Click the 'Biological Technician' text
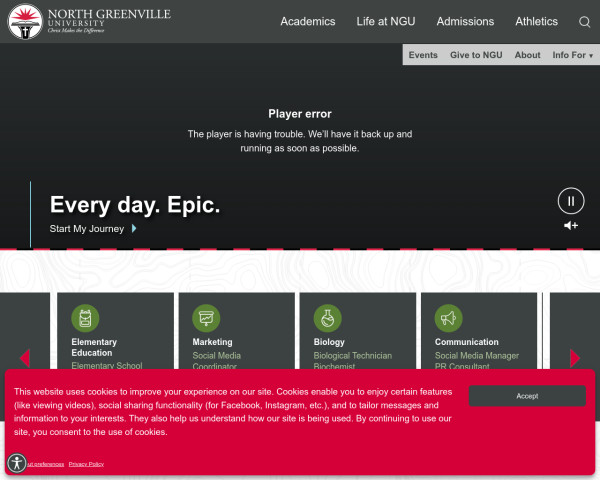This screenshot has height=480, width=600. pos(352,356)
